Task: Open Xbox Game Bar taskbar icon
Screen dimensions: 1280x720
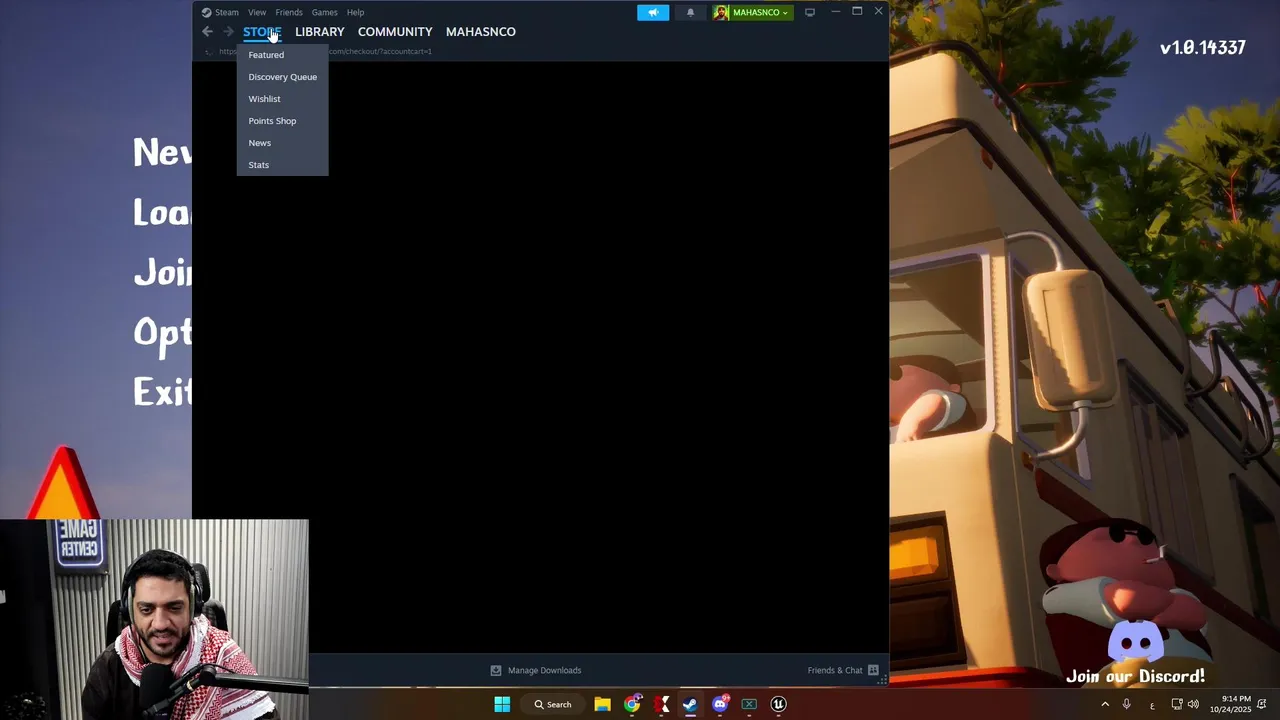Action: [749, 704]
